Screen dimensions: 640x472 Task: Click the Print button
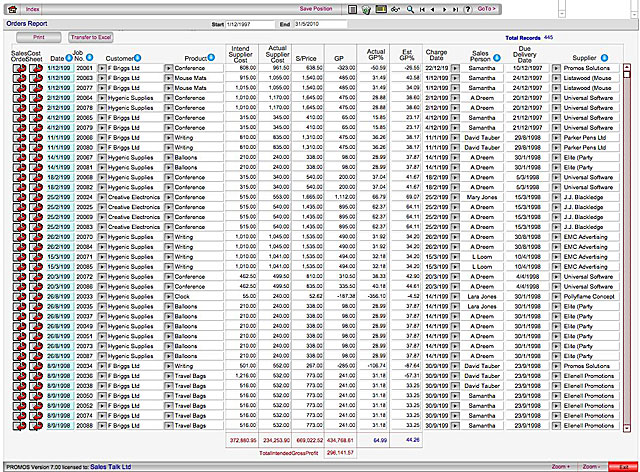(x=39, y=38)
